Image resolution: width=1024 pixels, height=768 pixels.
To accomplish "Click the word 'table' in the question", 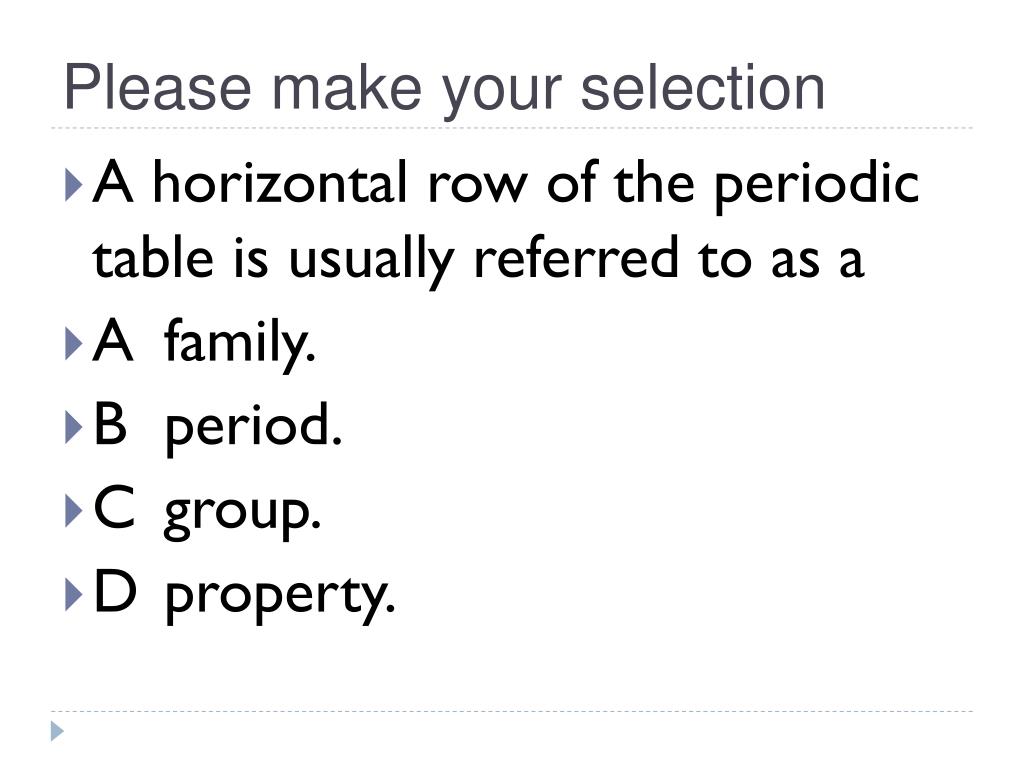I will click(153, 257).
